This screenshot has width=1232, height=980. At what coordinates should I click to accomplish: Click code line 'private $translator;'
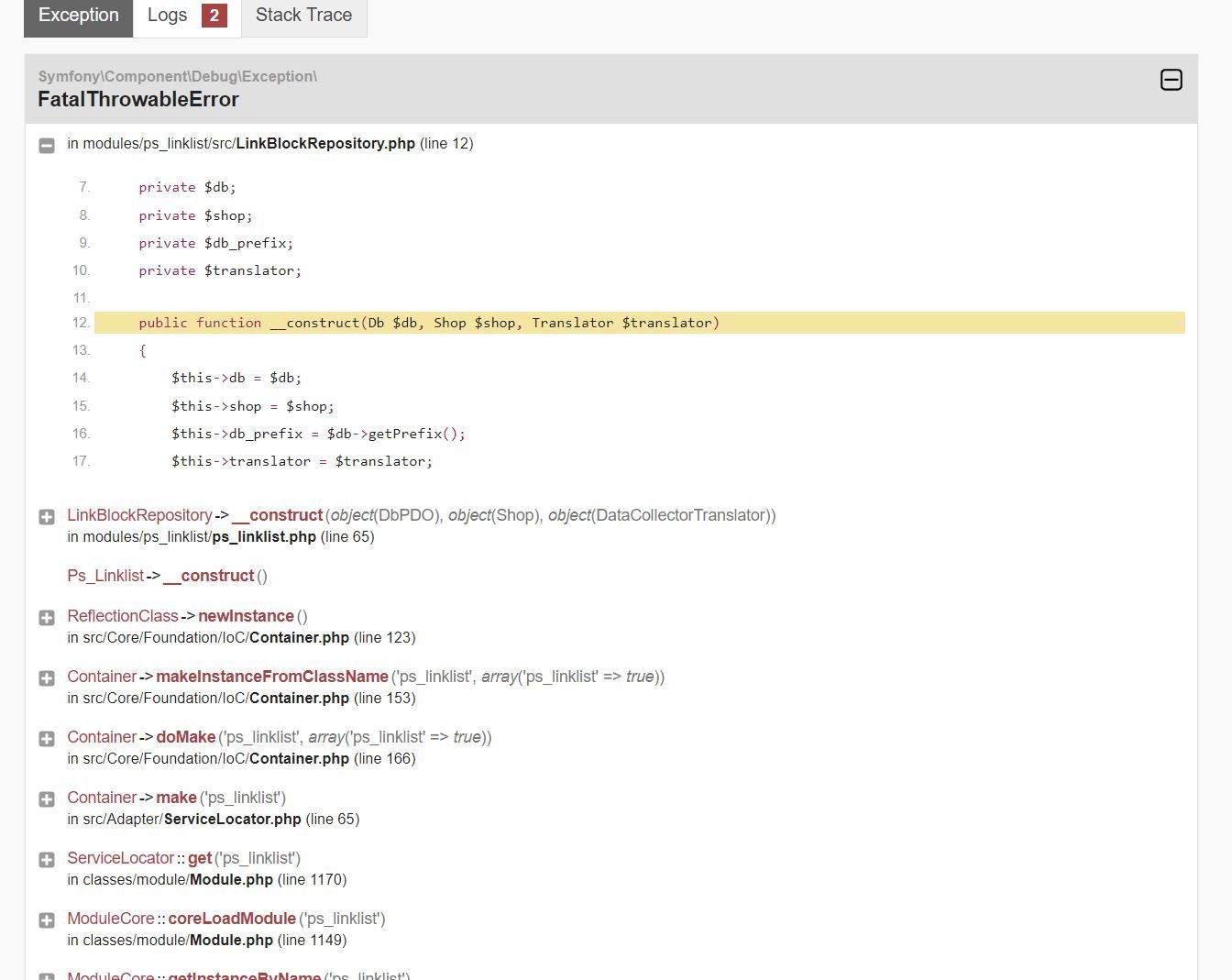pos(220,270)
